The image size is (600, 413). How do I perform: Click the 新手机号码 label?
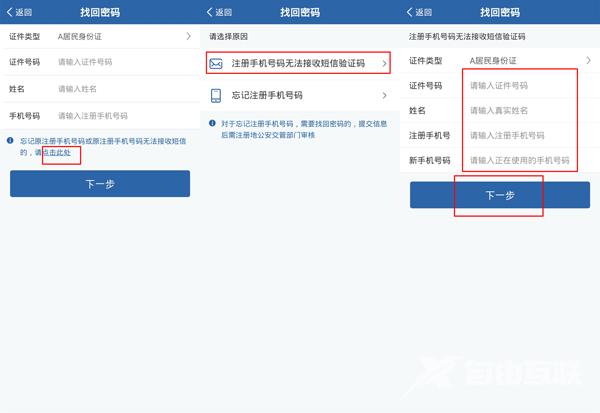point(429,160)
